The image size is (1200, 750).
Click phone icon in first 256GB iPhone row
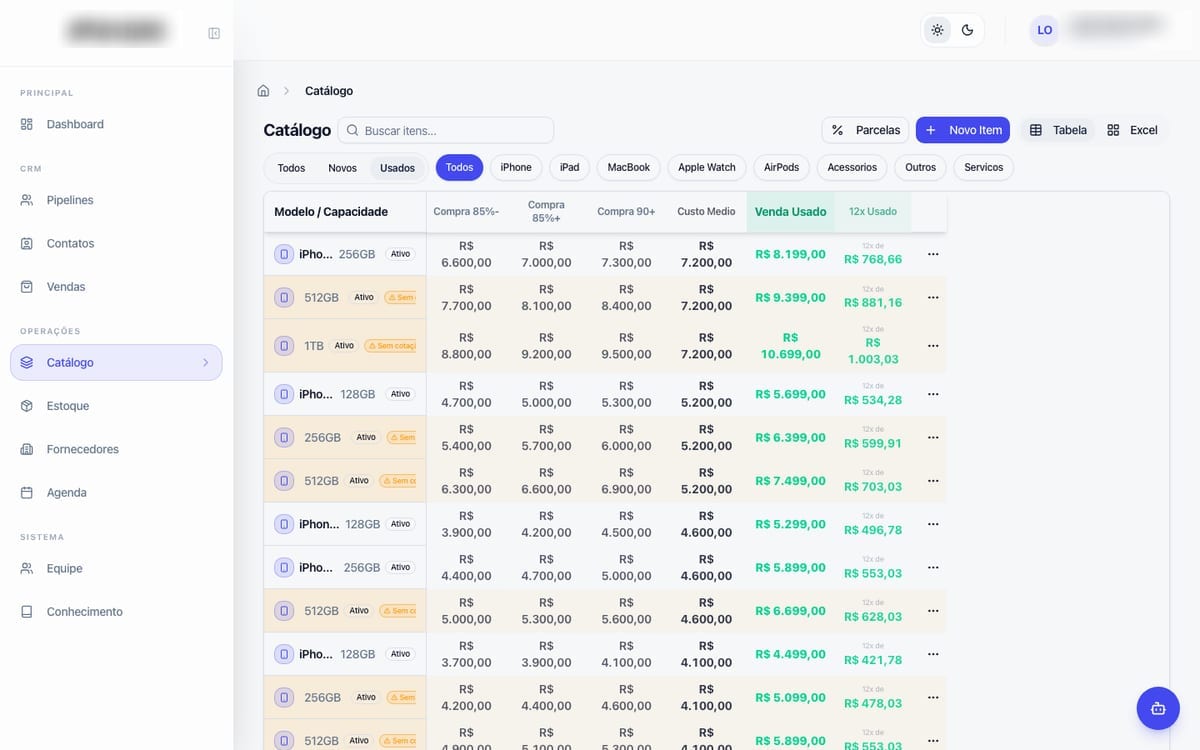tap(284, 254)
